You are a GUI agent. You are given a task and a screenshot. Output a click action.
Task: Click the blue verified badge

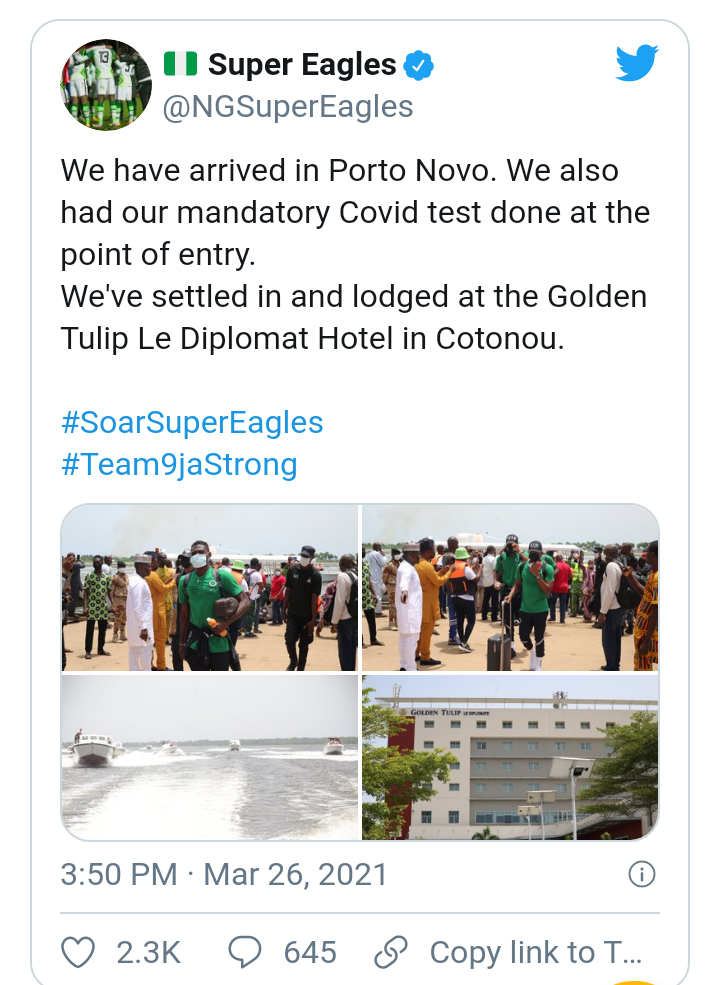(418, 65)
